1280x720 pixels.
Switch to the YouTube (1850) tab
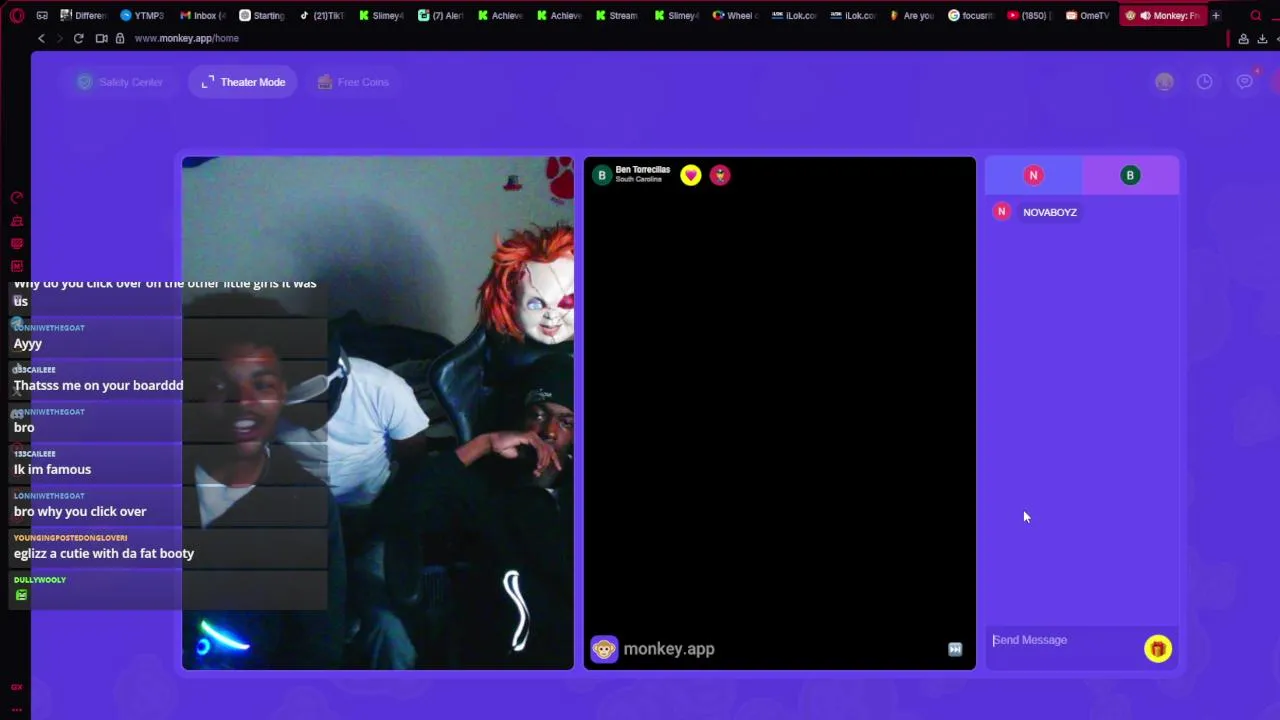coord(1028,15)
